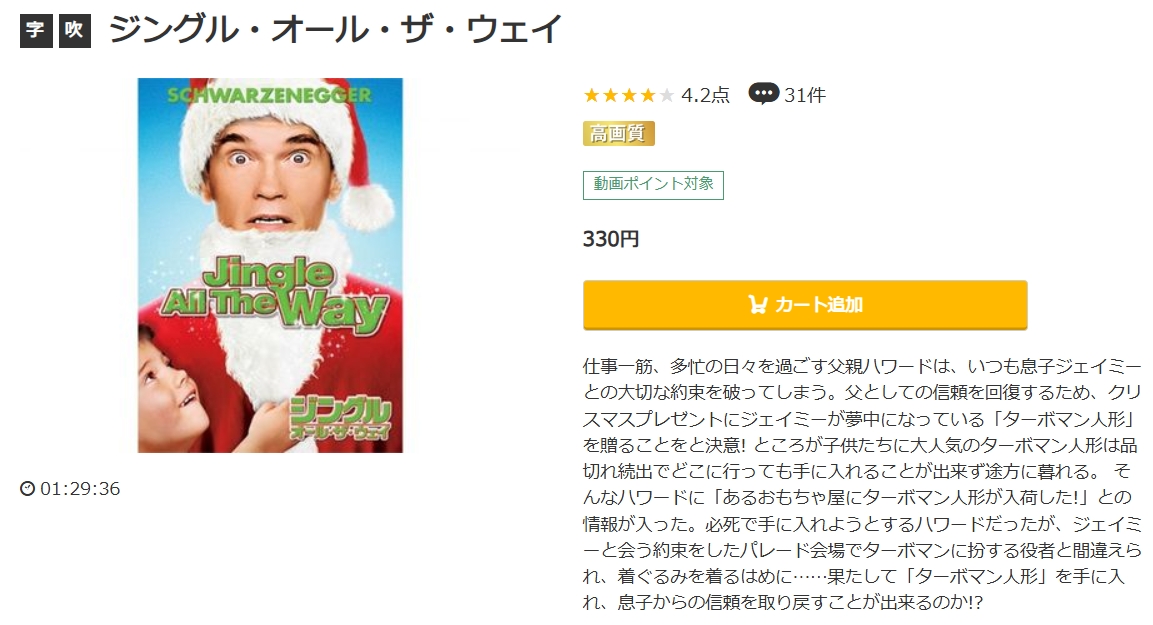Click the 高画質 quality badge
1153x625 pixels.
pos(618,134)
